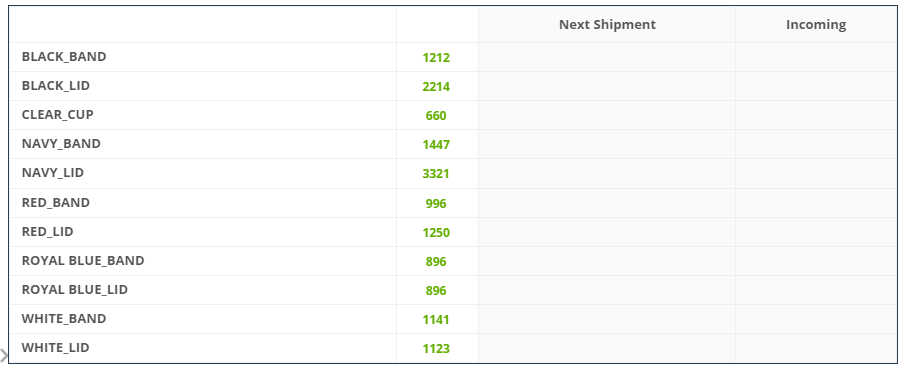Click the Next Shipment cell for WHITE_LID

tap(607, 348)
